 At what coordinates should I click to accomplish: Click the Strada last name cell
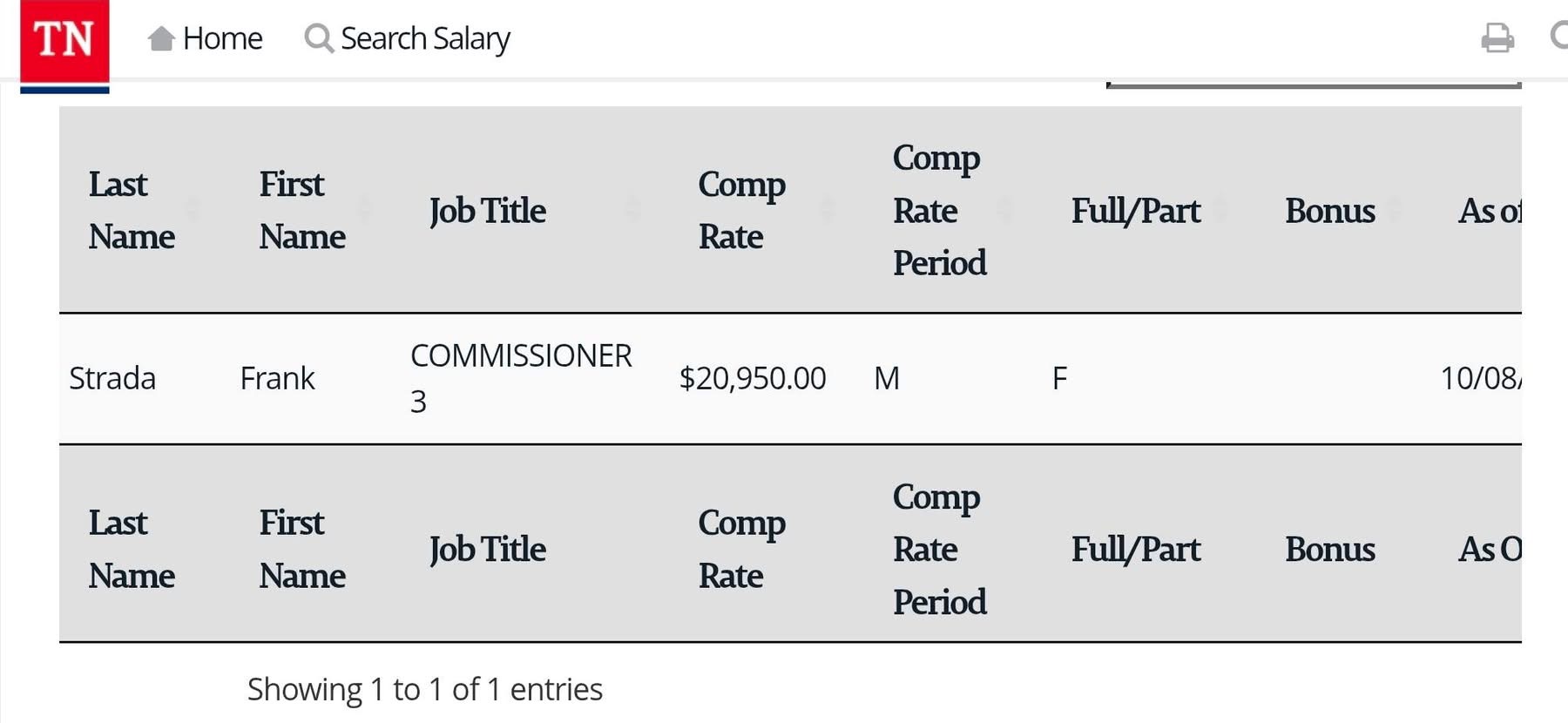pyautogui.click(x=112, y=378)
